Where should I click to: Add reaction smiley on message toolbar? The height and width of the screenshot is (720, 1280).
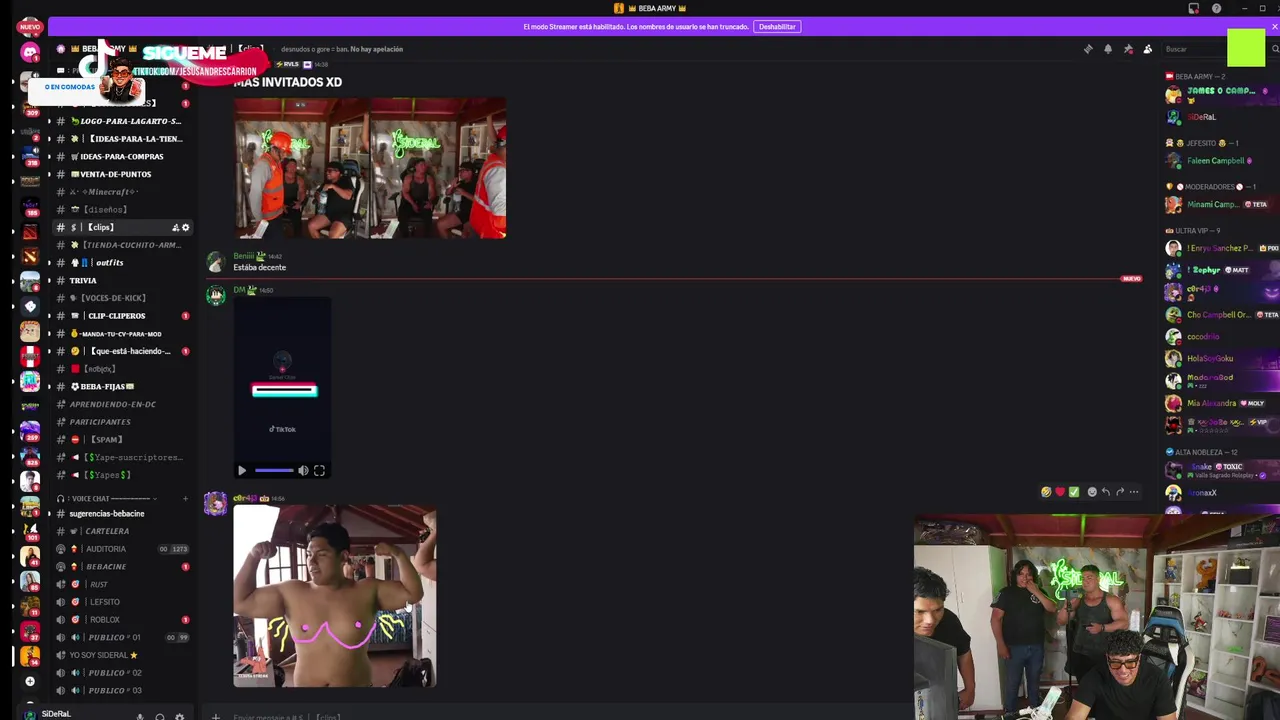(x=1092, y=492)
